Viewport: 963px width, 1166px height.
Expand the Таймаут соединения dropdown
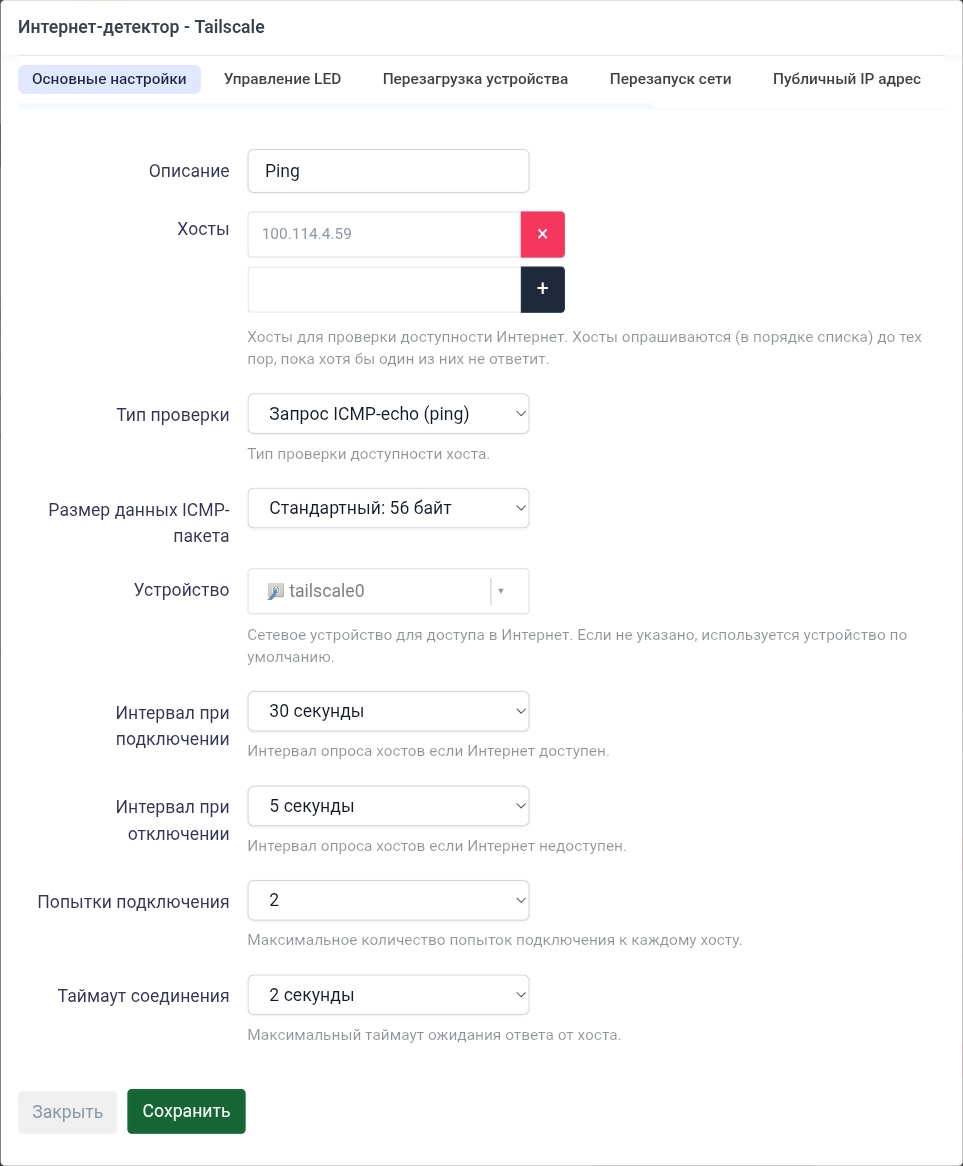click(x=388, y=994)
